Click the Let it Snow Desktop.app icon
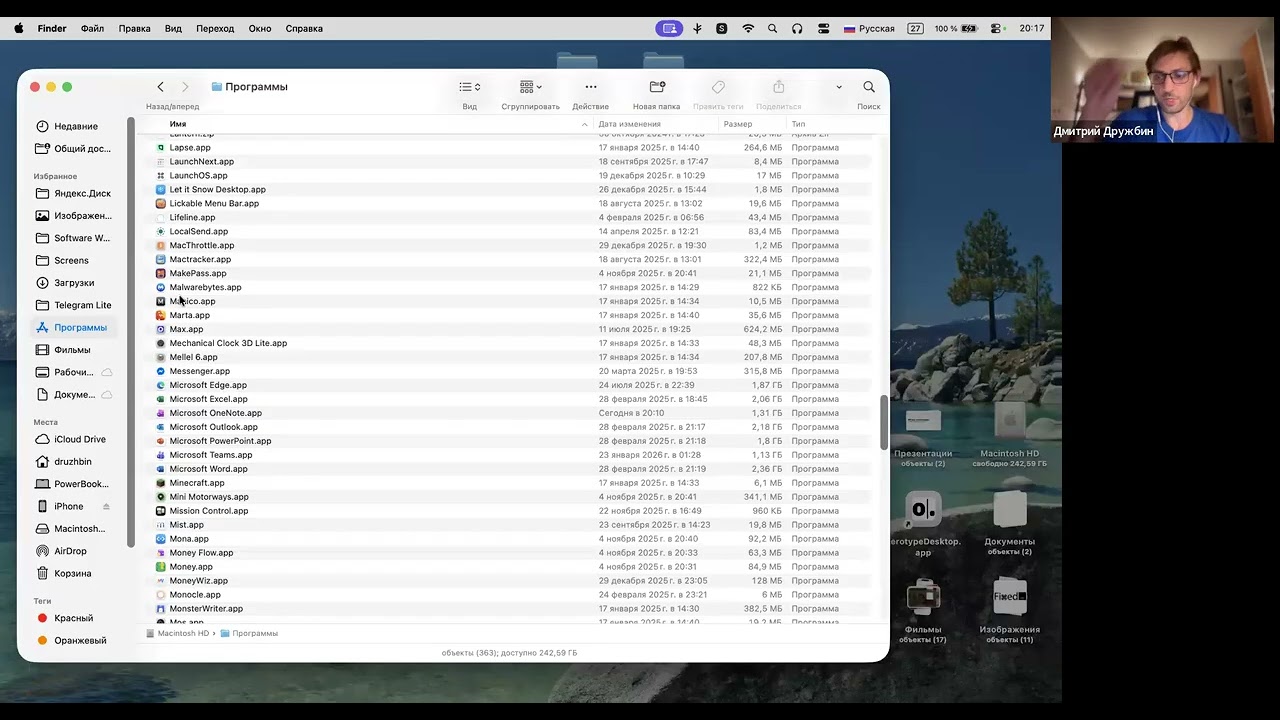The image size is (1280, 720). coord(160,189)
